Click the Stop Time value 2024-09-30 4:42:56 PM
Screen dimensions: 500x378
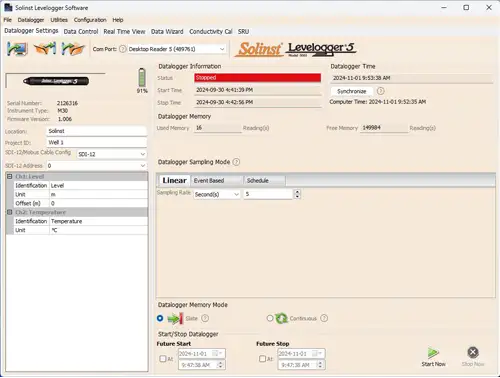pyautogui.click(x=257, y=102)
